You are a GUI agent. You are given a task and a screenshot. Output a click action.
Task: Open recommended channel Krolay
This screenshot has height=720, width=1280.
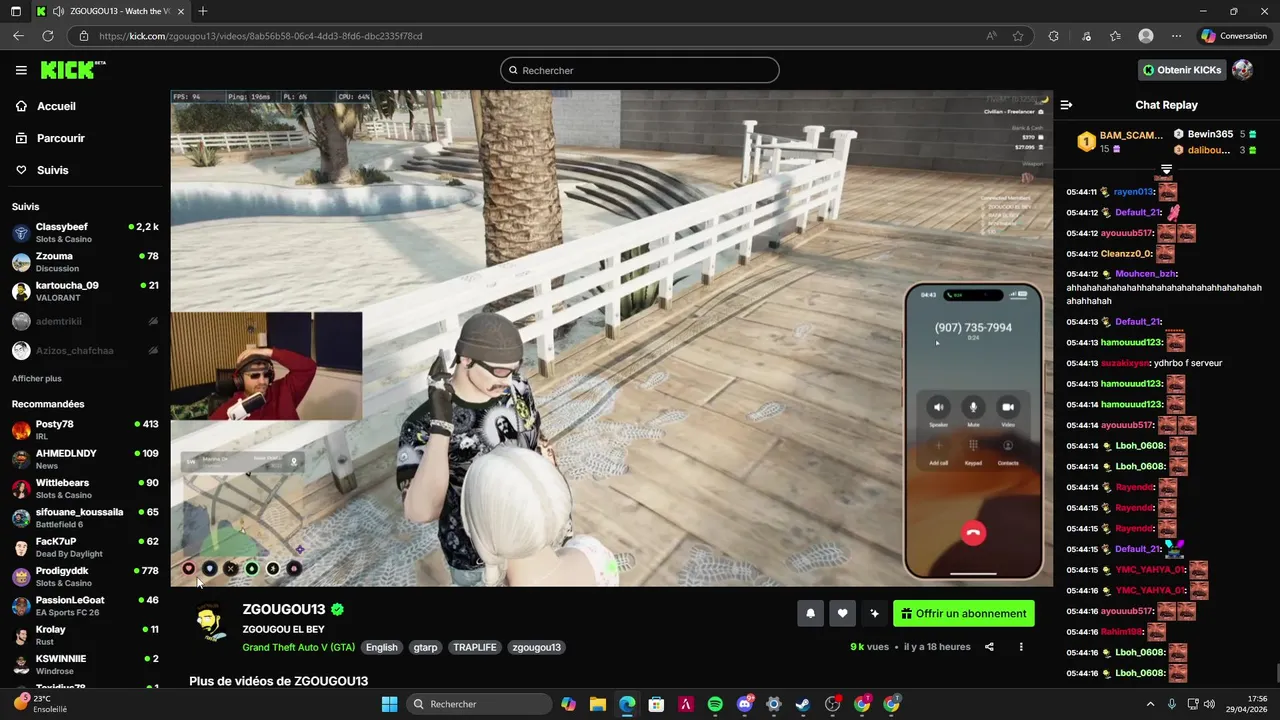click(85, 635)
